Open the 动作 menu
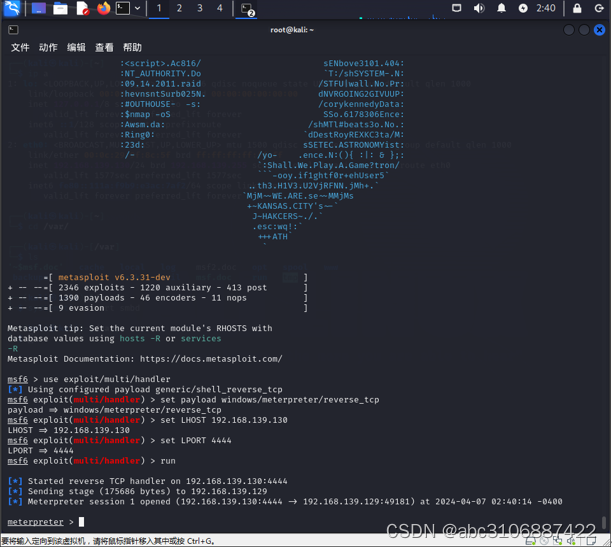612x548 pixels. 48,48
